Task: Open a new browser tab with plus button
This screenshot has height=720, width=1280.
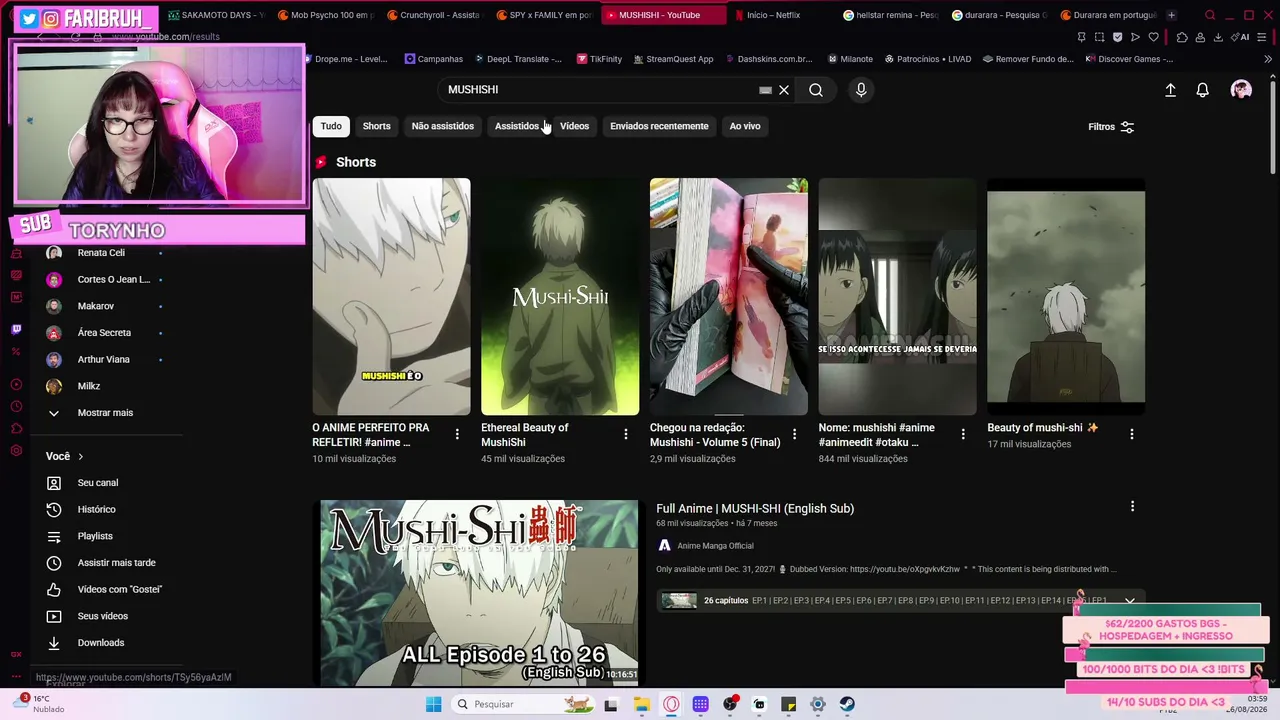Action: coord(1171,15)
